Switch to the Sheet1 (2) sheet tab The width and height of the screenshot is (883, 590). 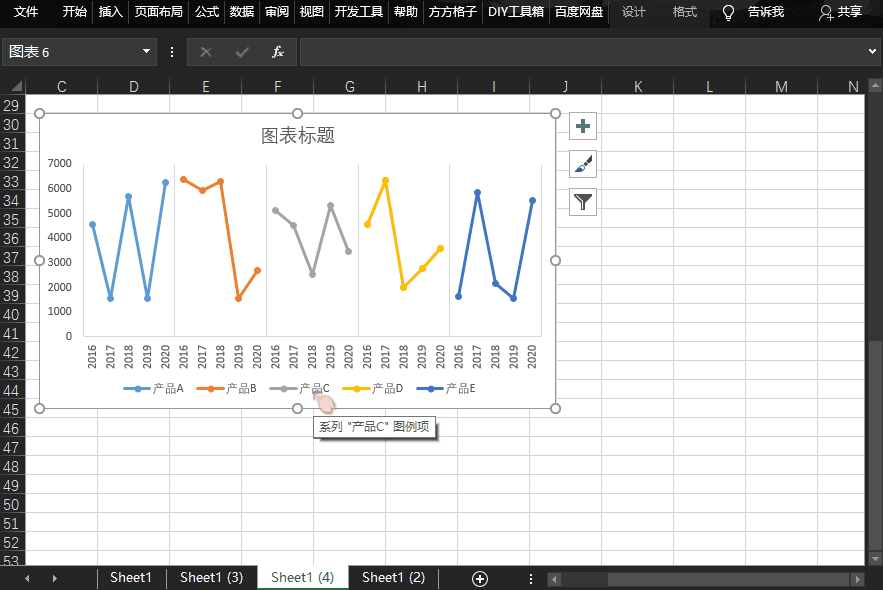pyautogui.click(x=392, y=578)
